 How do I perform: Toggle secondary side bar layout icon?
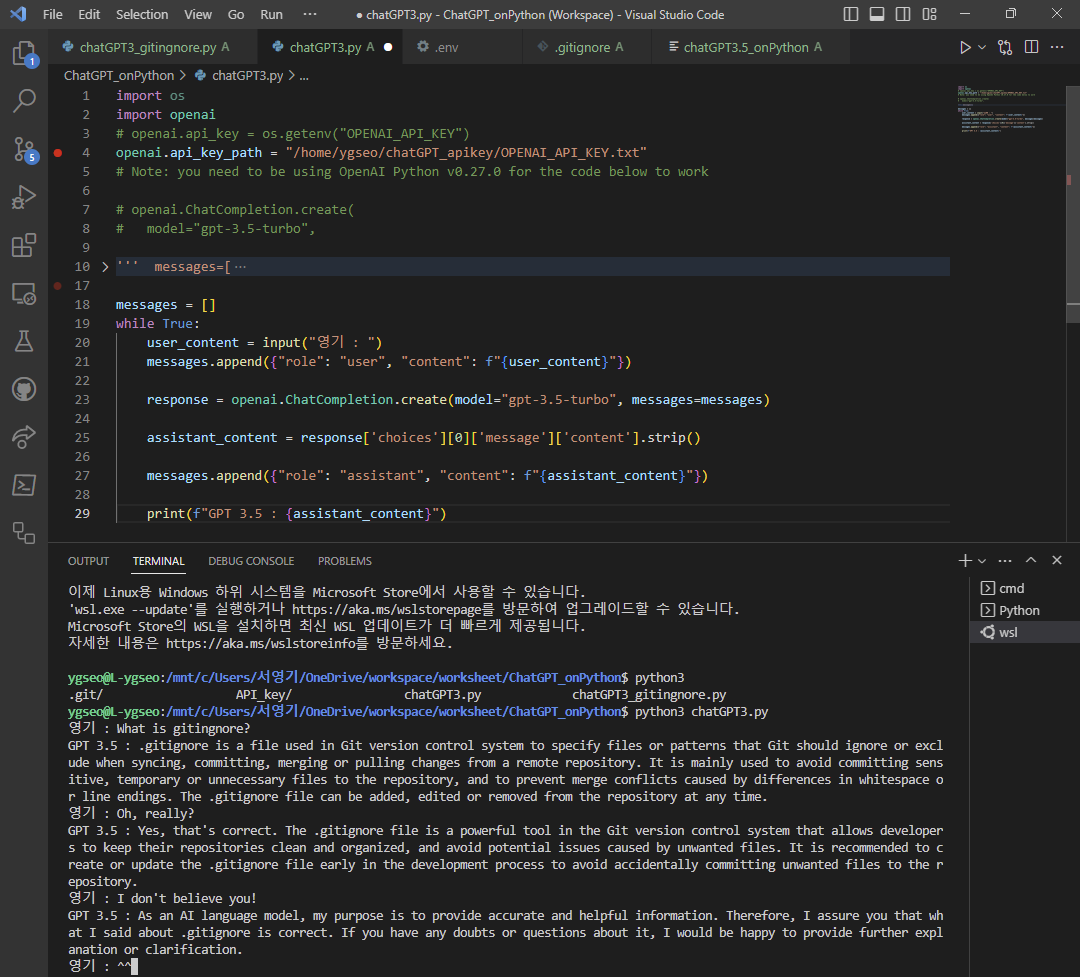click(903, 14)
